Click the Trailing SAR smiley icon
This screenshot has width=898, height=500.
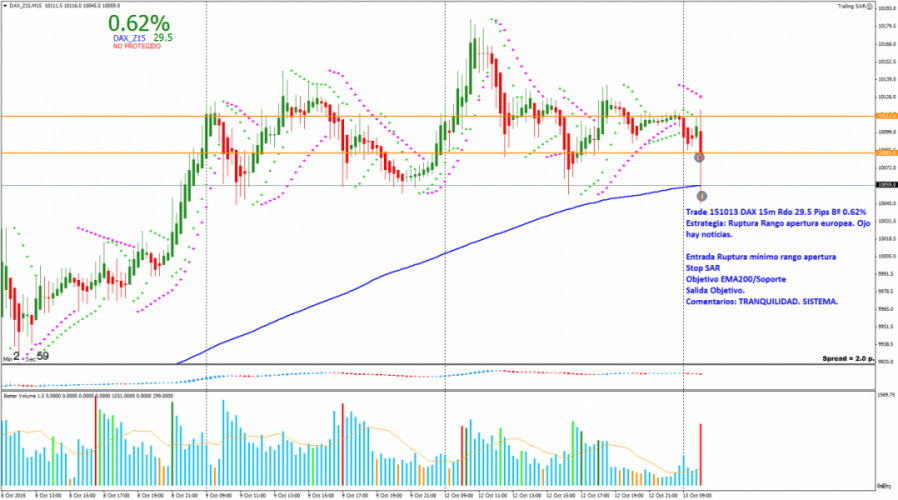pyautogui.click(x=869, y=7)
